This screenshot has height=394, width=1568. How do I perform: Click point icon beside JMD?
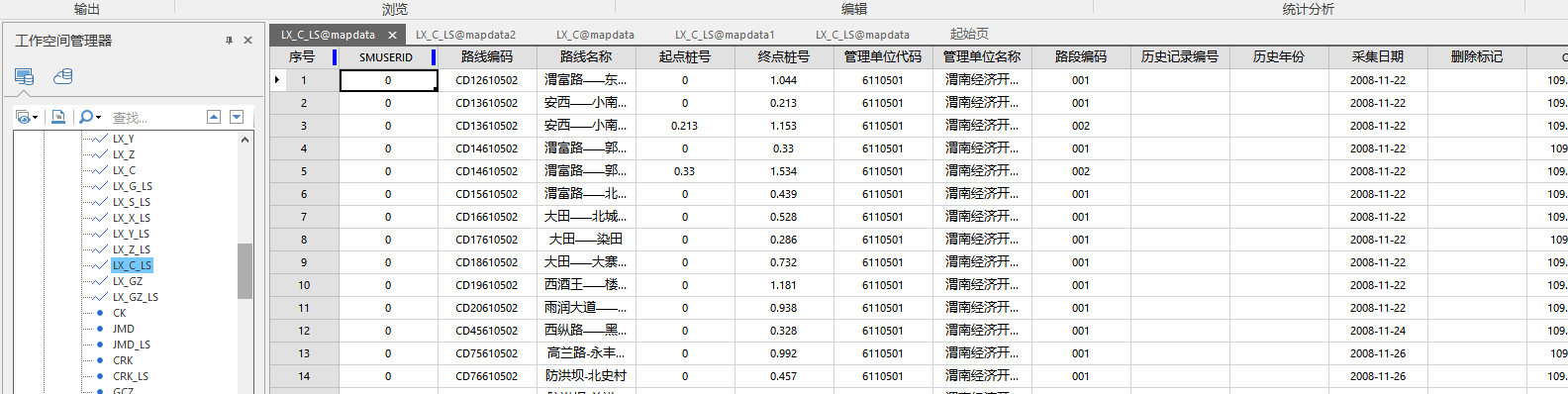(99, 329)
